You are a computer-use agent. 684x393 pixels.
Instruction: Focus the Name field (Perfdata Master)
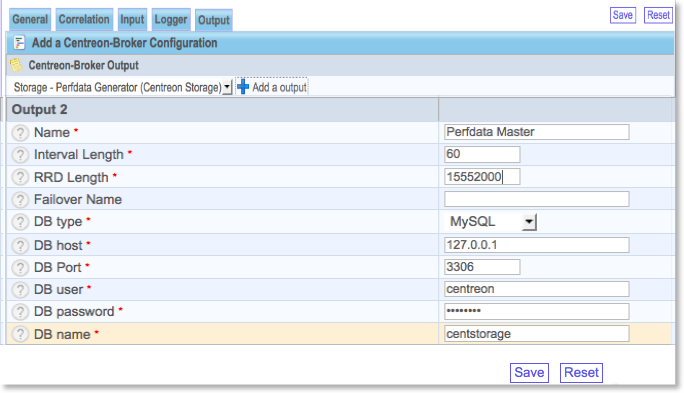[x=537, y=132]
